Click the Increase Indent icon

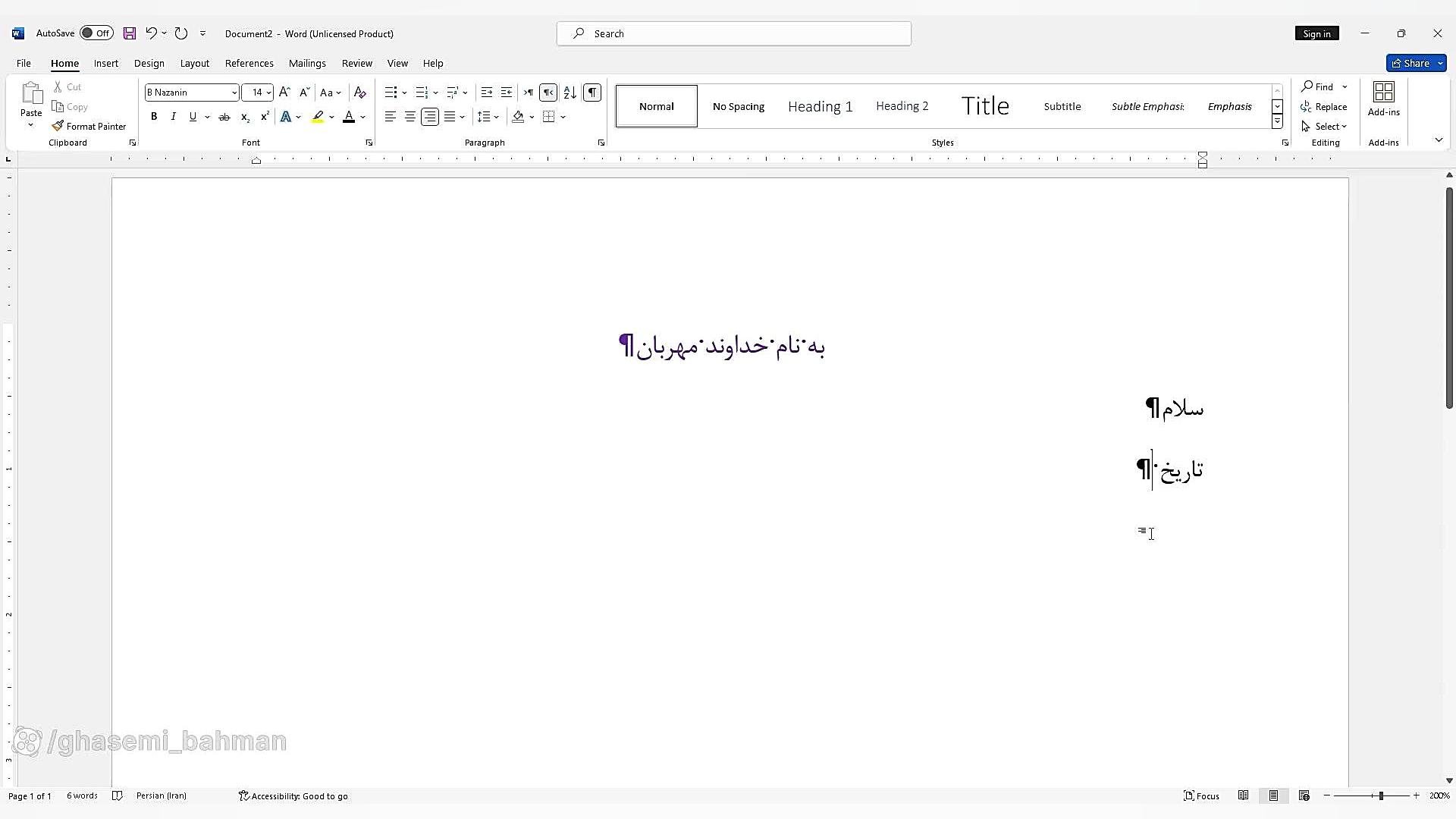click(x=507, y=93)
